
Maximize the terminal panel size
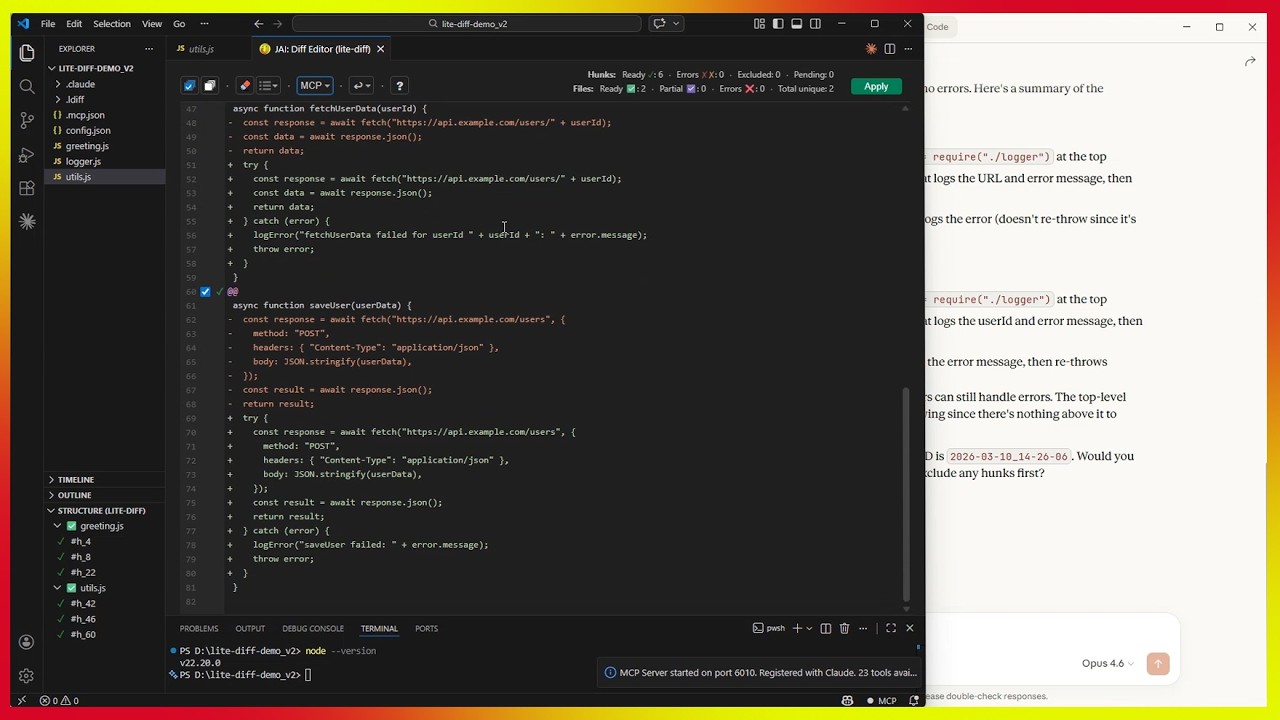pyautogui.click(x=890, y=628)
